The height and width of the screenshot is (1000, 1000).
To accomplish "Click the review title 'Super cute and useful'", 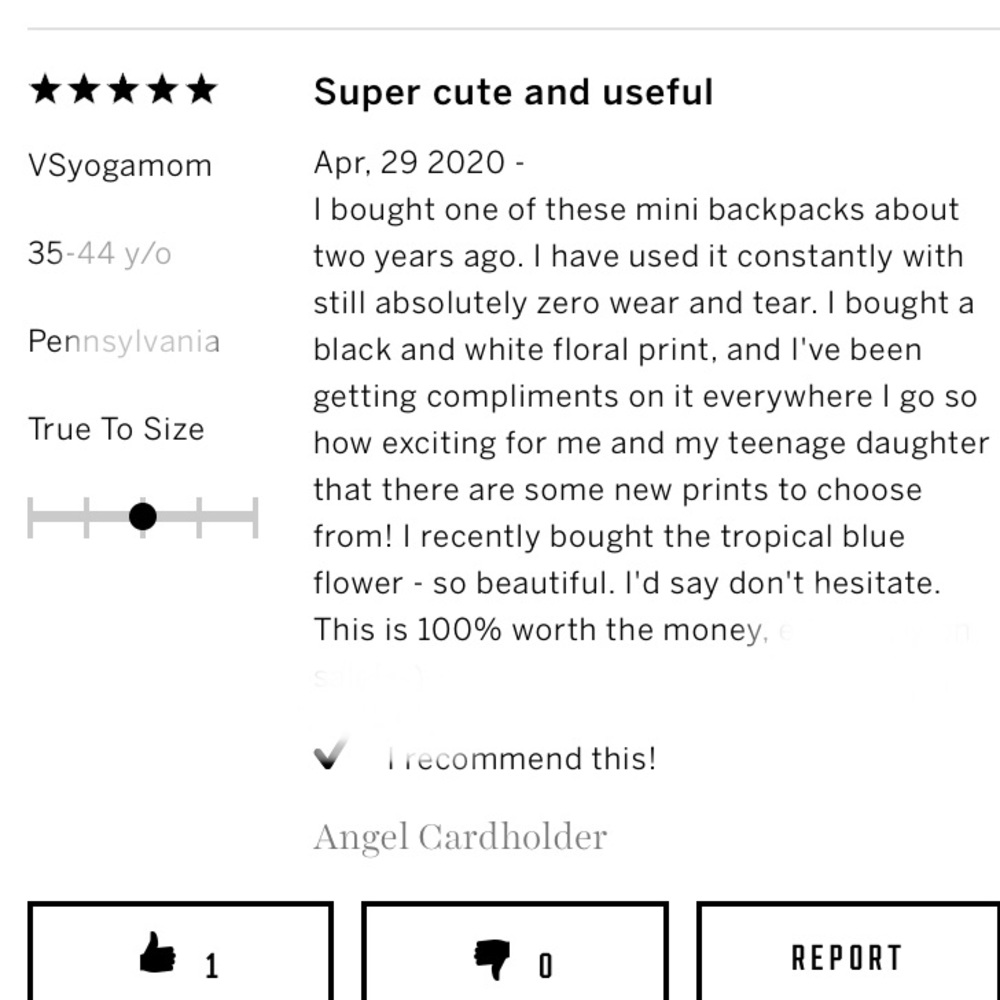I will pyautogui.click(x=513, y=91).
